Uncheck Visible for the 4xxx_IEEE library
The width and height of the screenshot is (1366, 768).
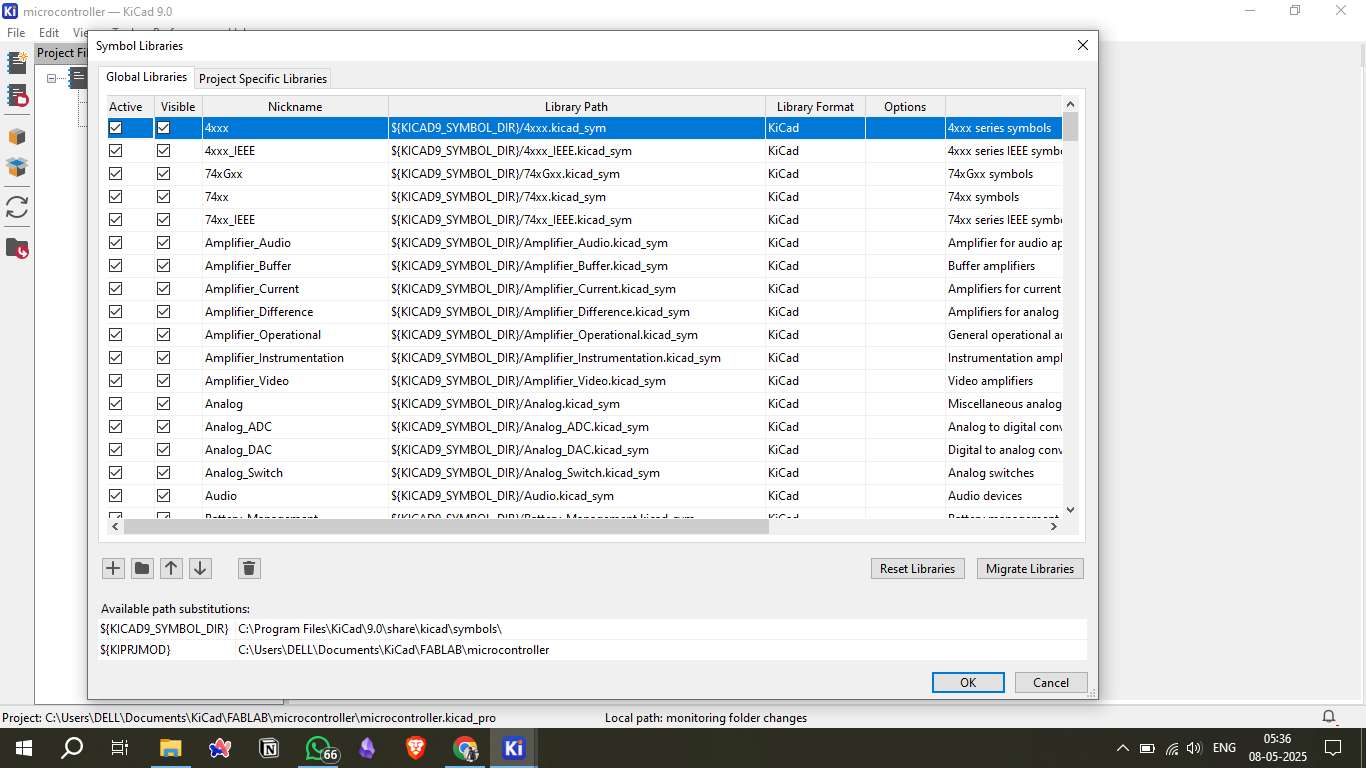[x=164, y=151]
